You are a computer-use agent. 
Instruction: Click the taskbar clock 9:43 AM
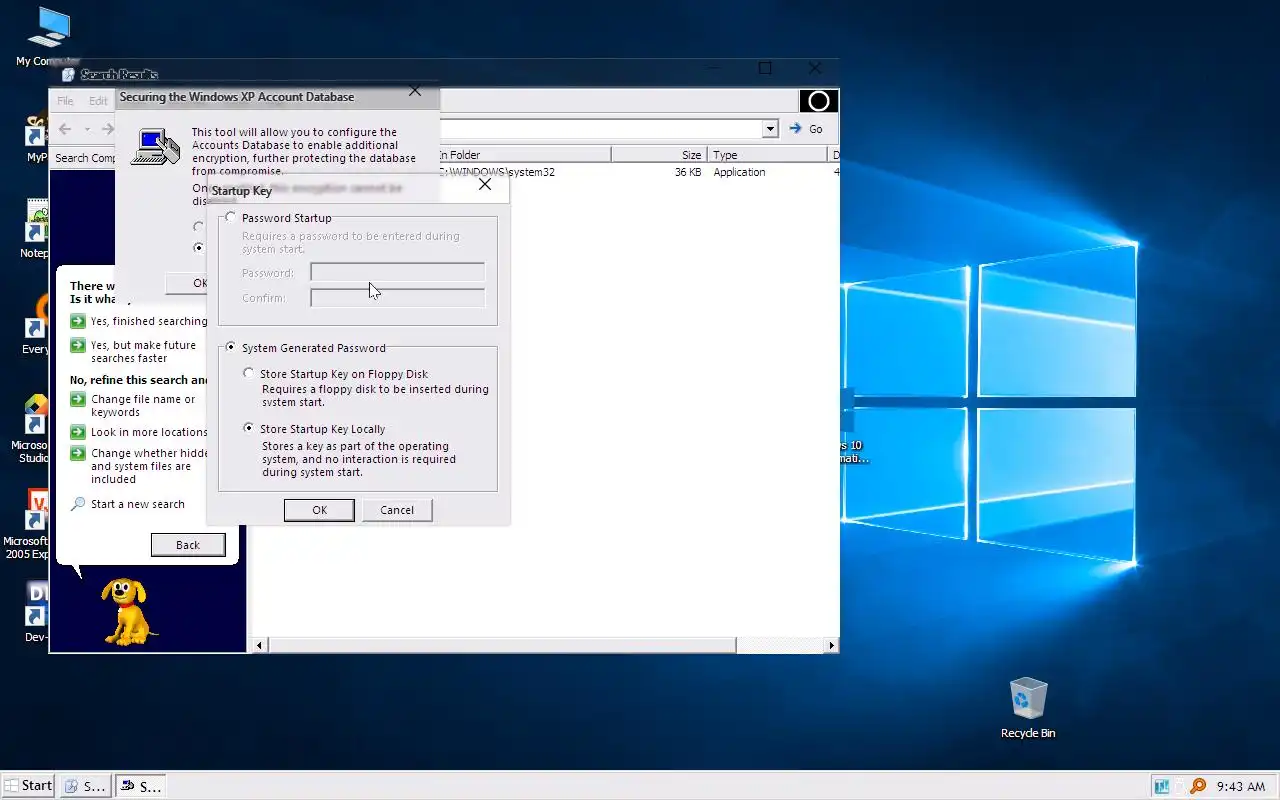(x=1241, y=787)
